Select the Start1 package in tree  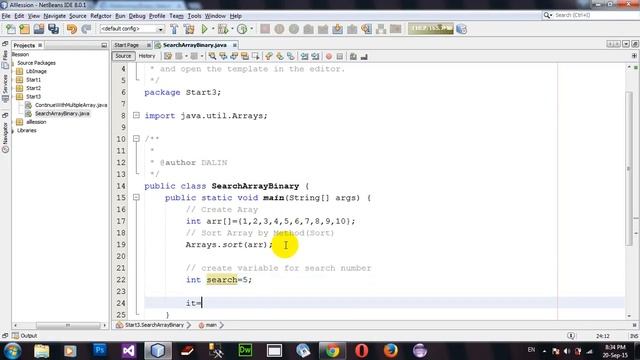pos(33,80)
